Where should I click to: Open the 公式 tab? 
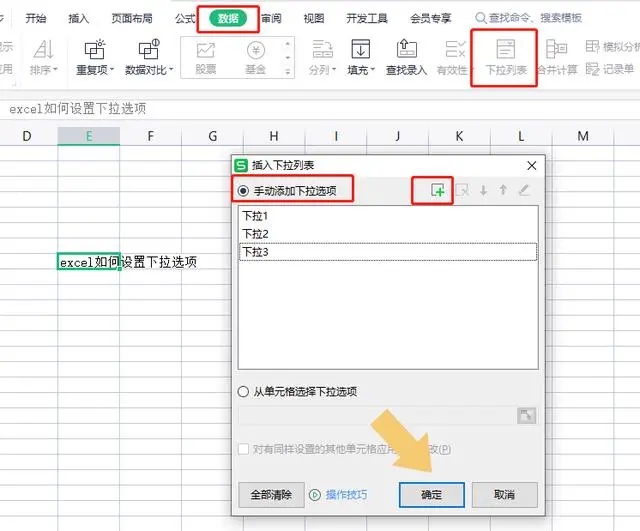click(185, 18)
